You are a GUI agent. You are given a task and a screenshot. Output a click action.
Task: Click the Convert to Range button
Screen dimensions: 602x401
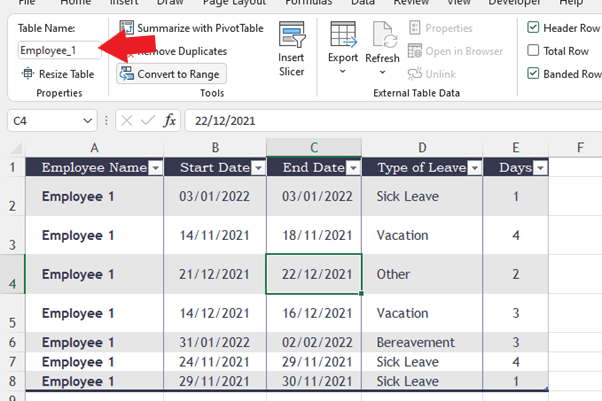coord(172,74)
